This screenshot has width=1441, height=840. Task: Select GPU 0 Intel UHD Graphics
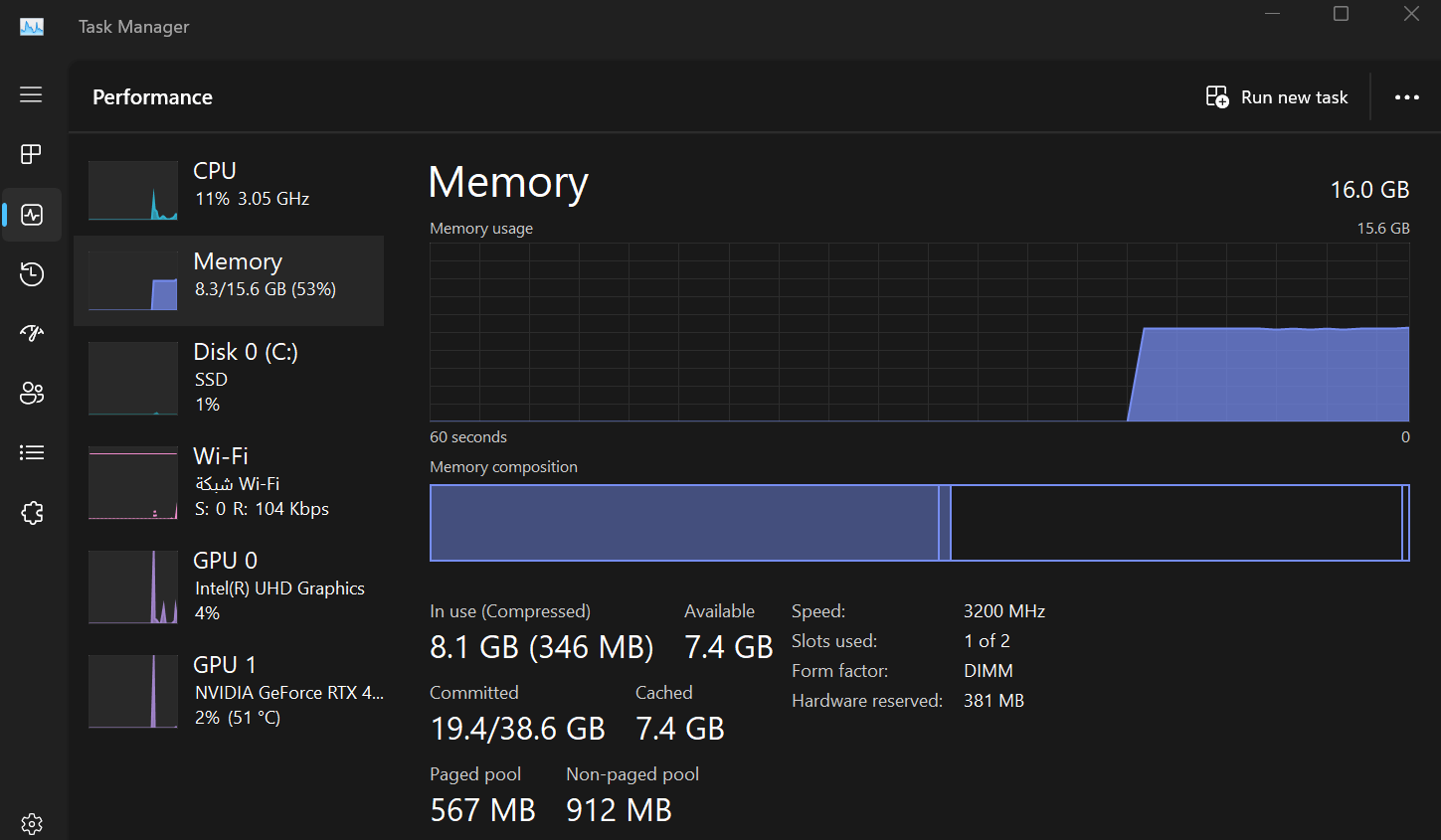tap(229, 587)
